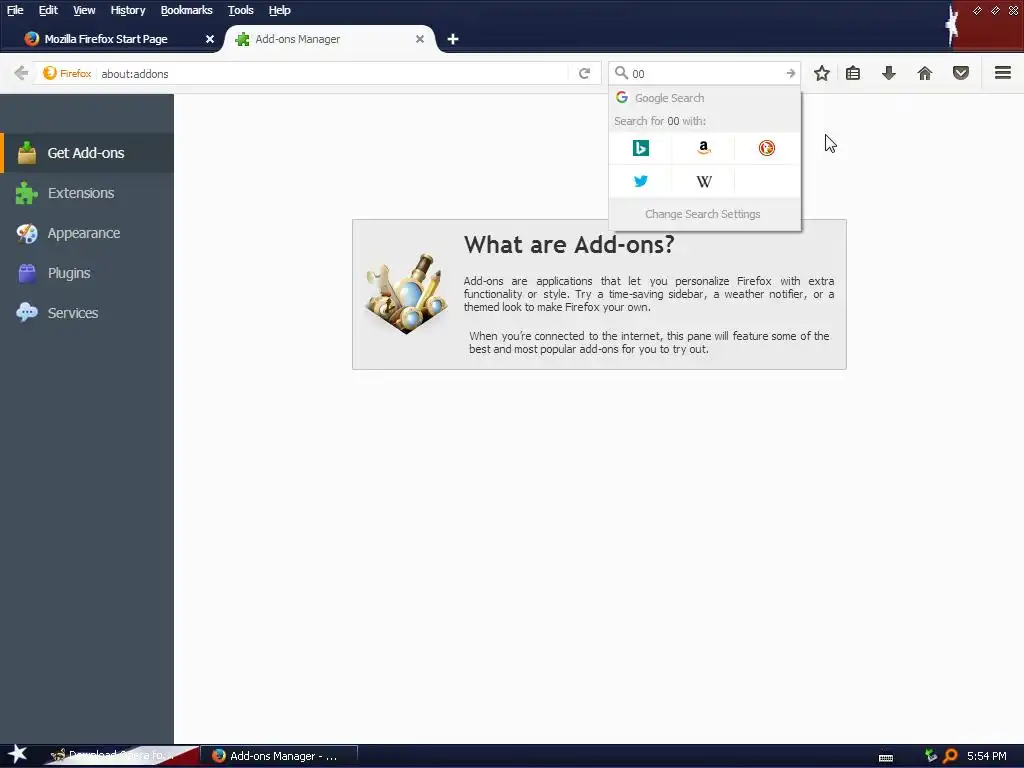This screenshot has width=1024, height=768.
Task: Click Change Search Settings
Action: [x=703, y=214]
